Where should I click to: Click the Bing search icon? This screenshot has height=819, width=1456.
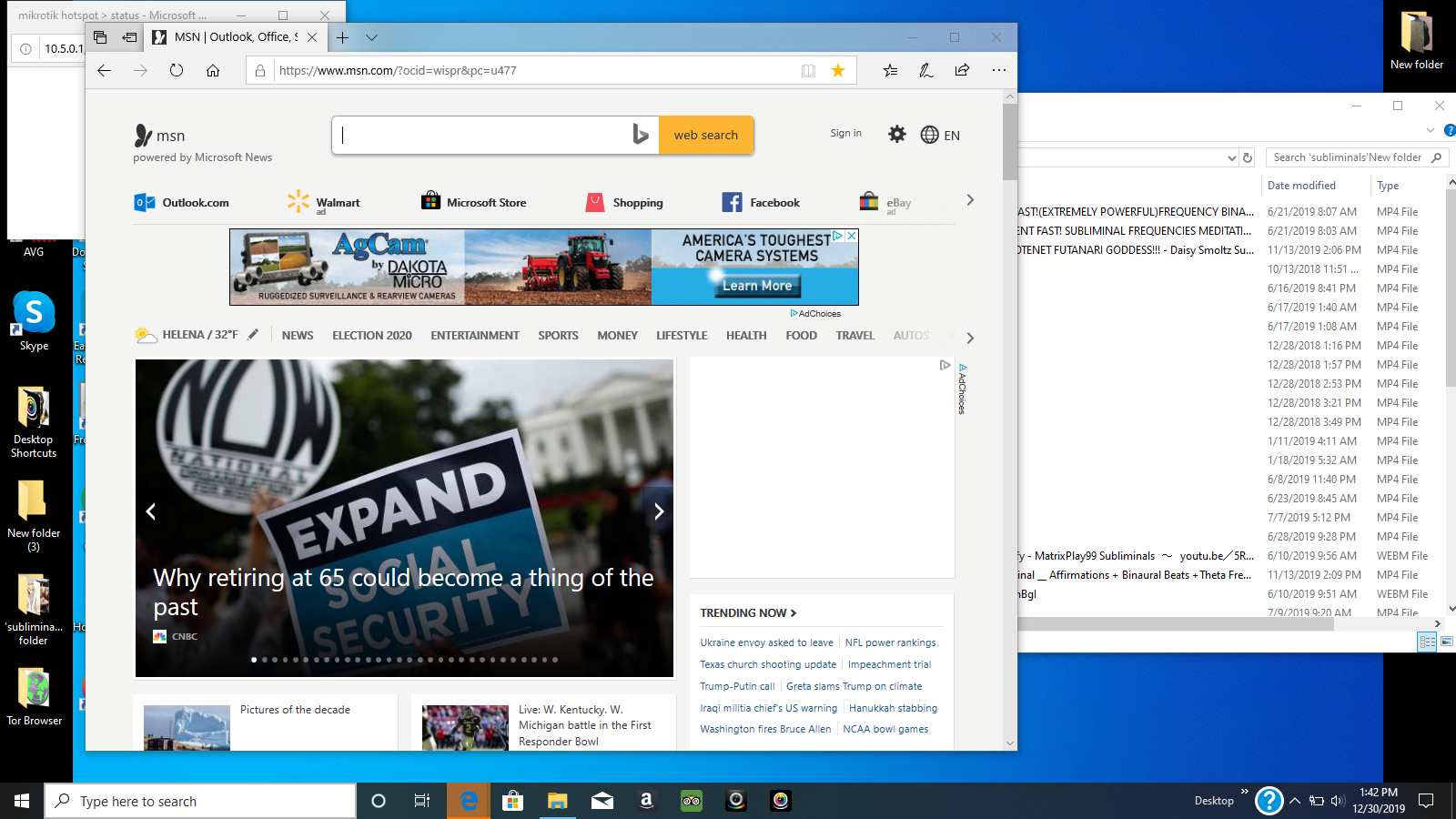coord(641,135)
